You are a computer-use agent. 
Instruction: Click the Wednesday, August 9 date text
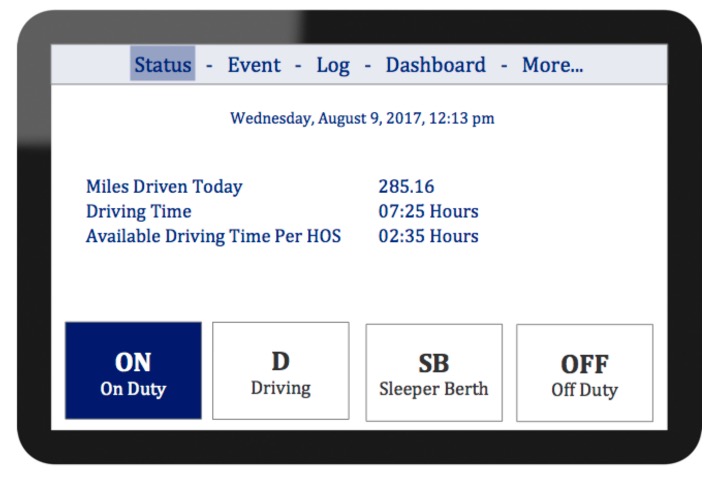click(362, 118)
